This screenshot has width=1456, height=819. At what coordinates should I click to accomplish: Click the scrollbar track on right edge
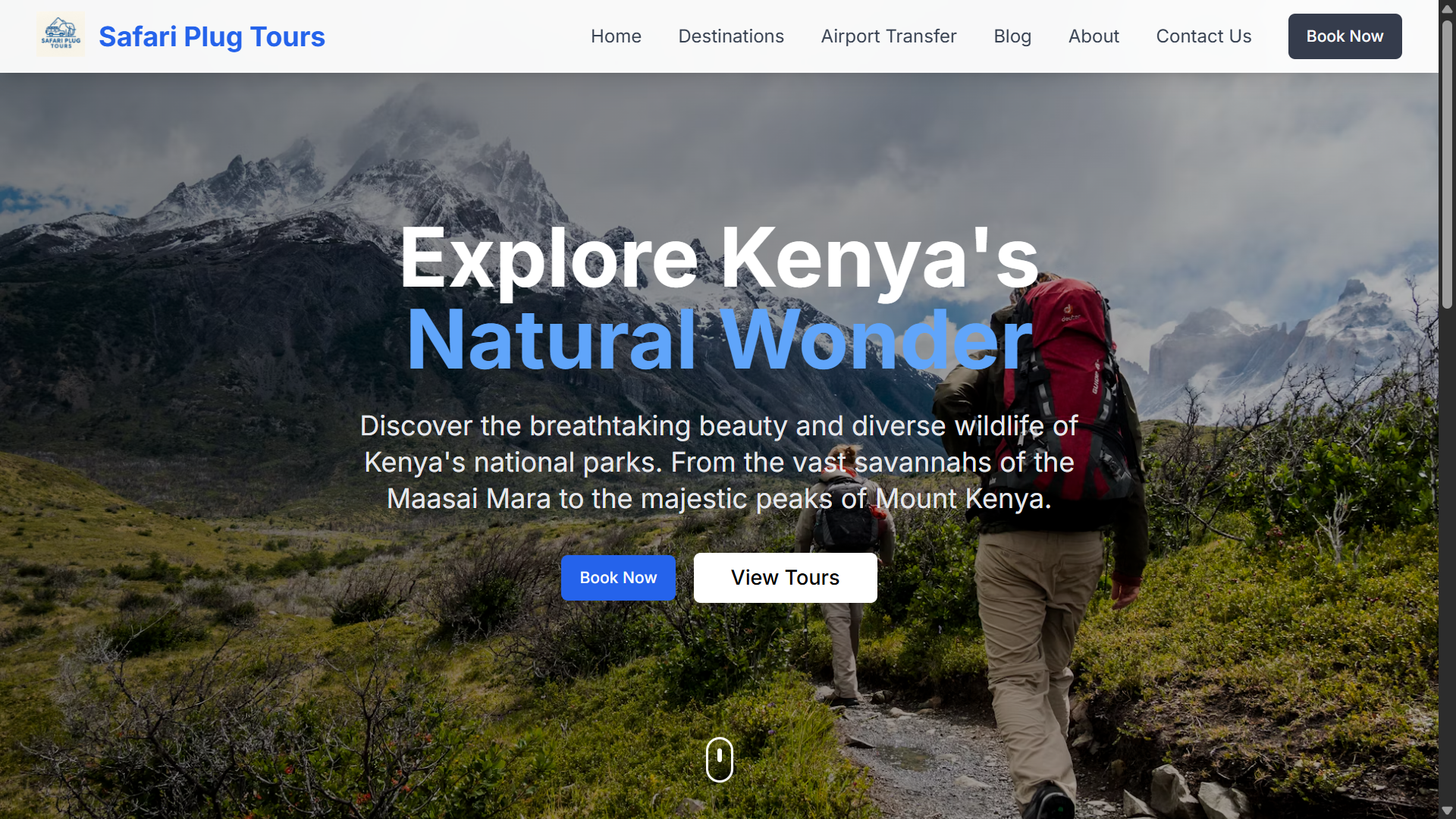tap(1447, 455)
